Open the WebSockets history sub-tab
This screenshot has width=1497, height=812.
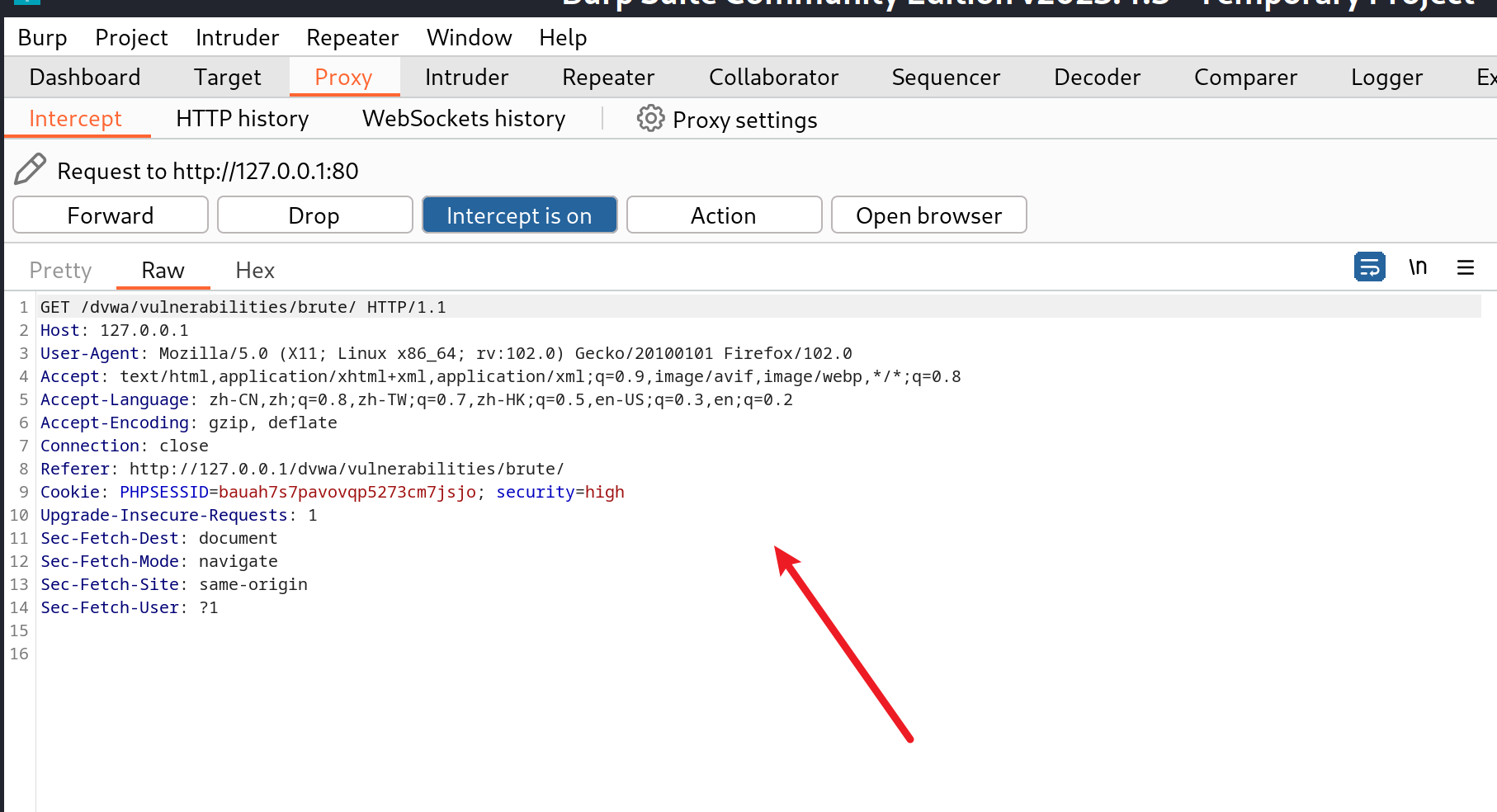464,119
